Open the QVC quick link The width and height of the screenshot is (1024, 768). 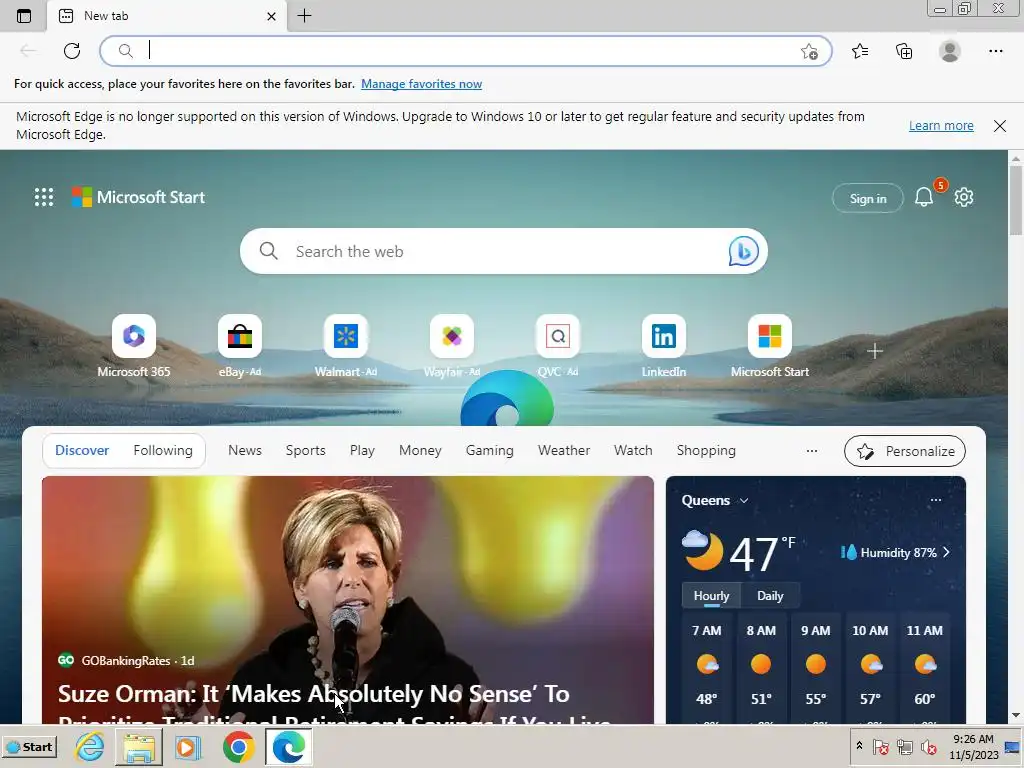(558, 346)
